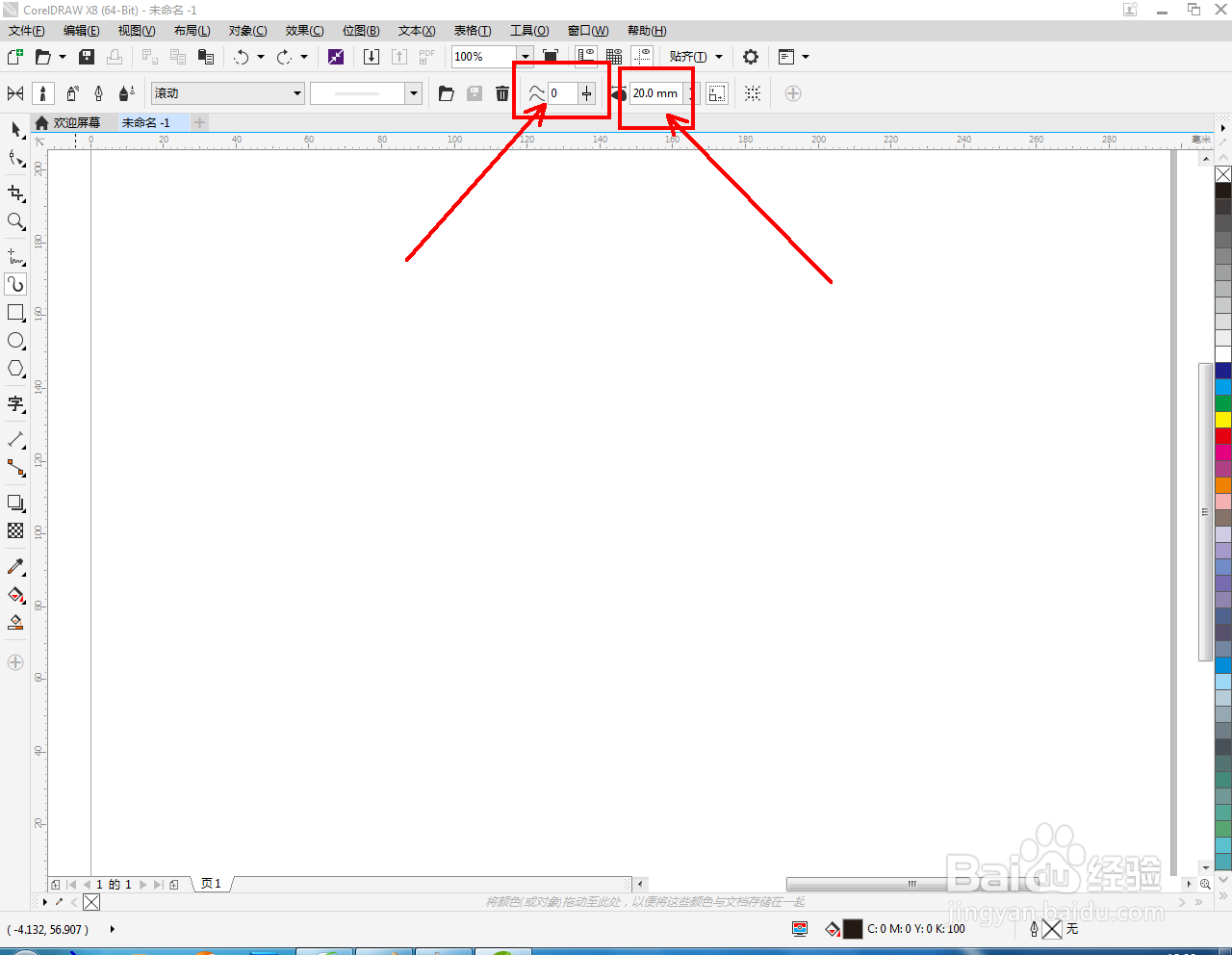The width and height of the screenshot is (1232, 955).
Task: Select the Polygon tool
Action: (15, 369)
